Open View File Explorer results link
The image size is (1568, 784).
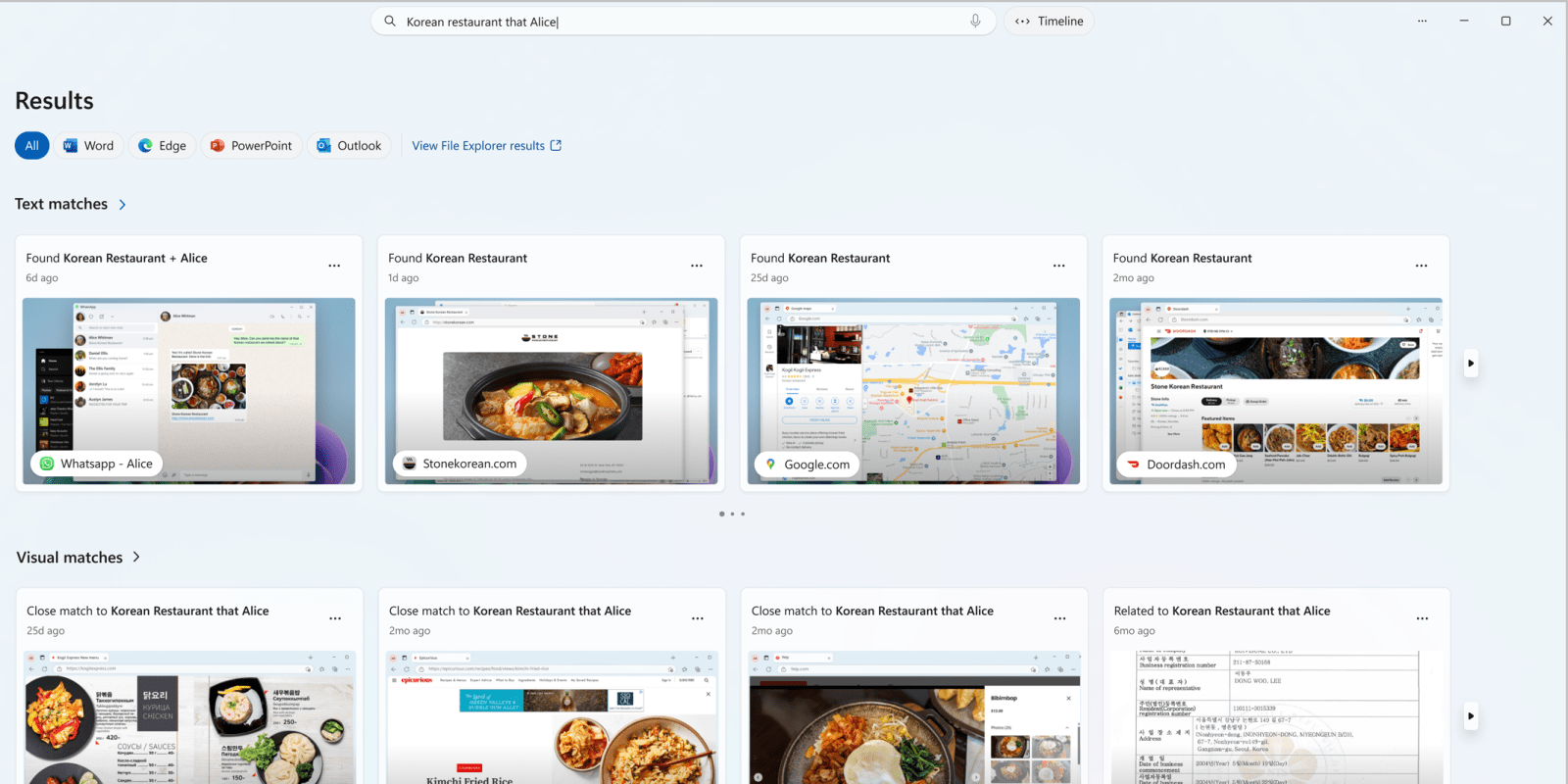click(486, 145)
